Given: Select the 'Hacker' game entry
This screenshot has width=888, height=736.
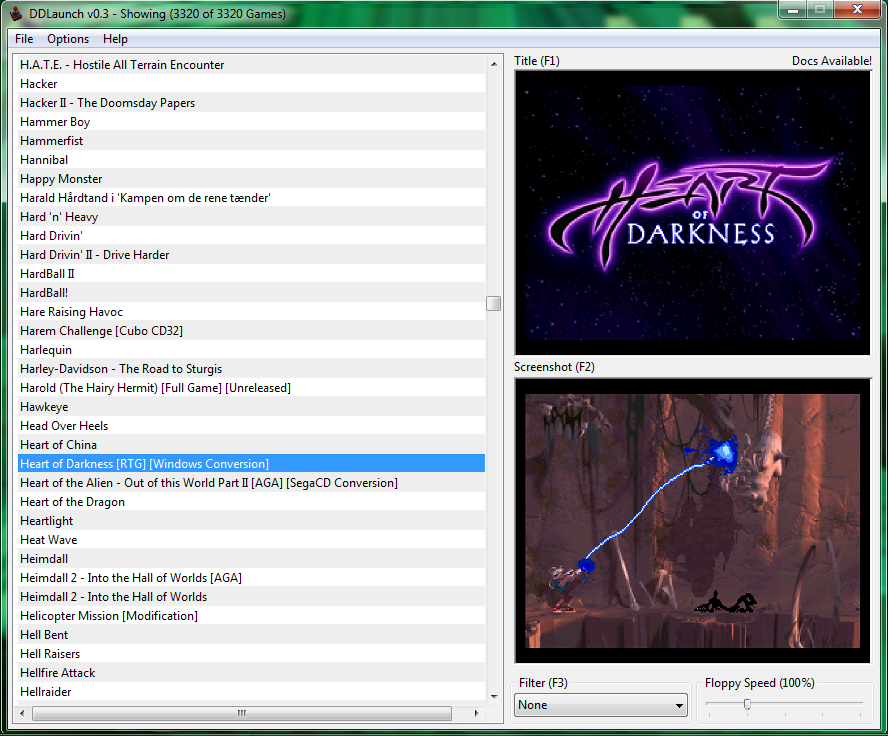Looking at the screenshot, I should 251,84.
